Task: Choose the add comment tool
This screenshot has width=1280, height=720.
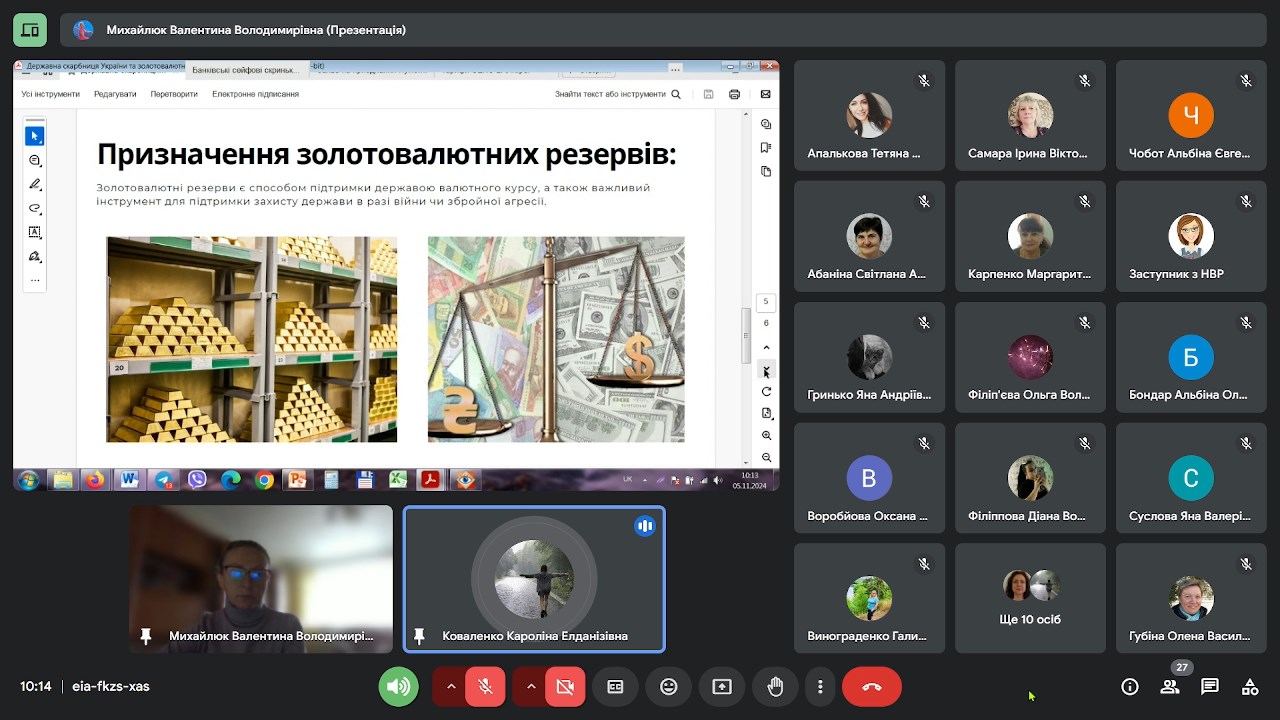Action: pyautogui.click(x=35, y=160)
